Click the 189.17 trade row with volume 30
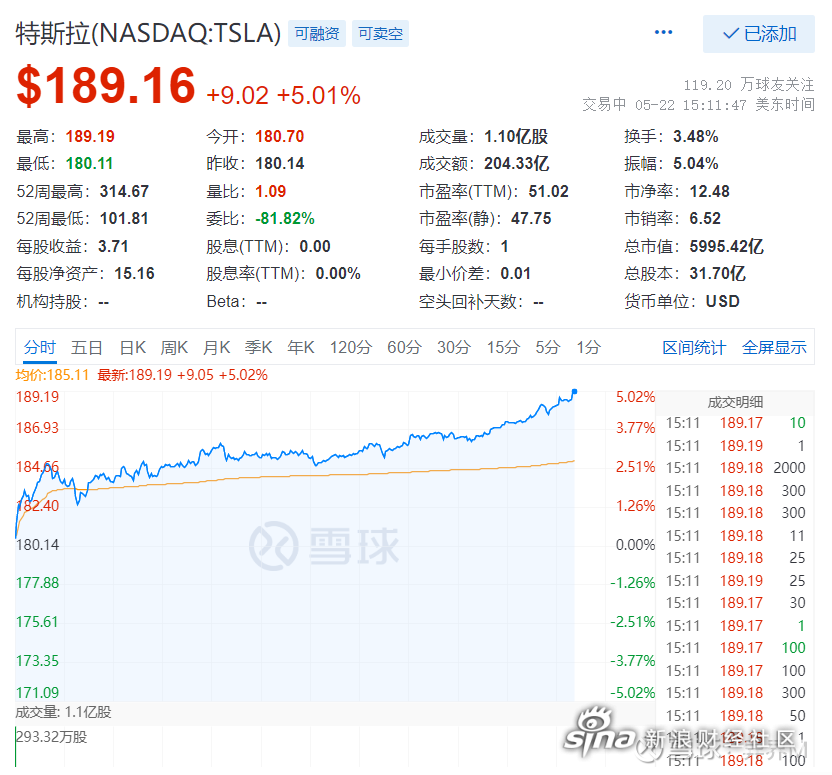Image resolution: width=832 pixels, height=775 pixels. point(735,603)
